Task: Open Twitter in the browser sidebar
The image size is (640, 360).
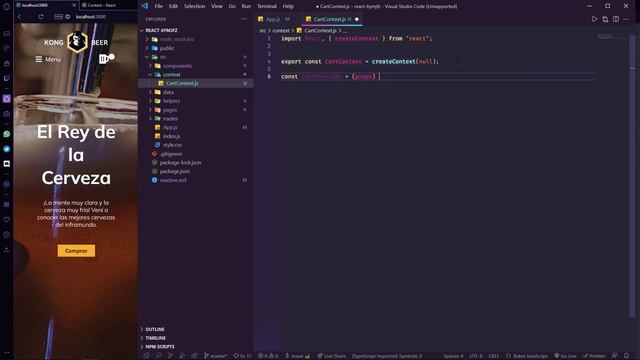Action: pyautogui.click(x=7, y=149)
